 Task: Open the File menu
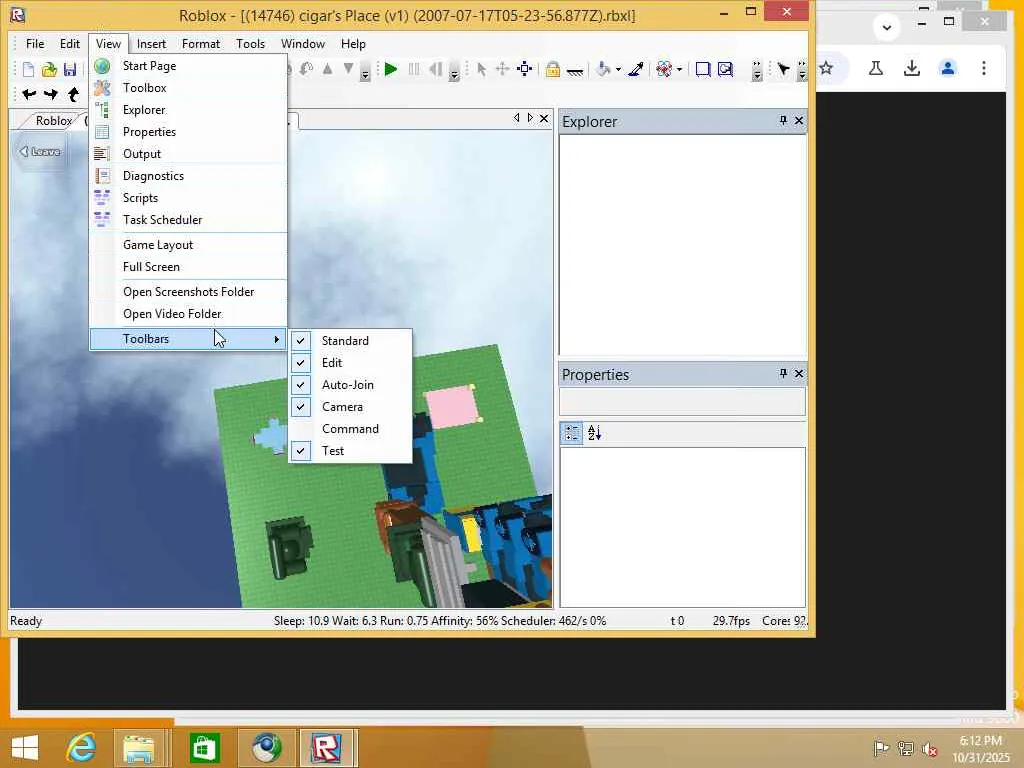(x=35, y=44)
